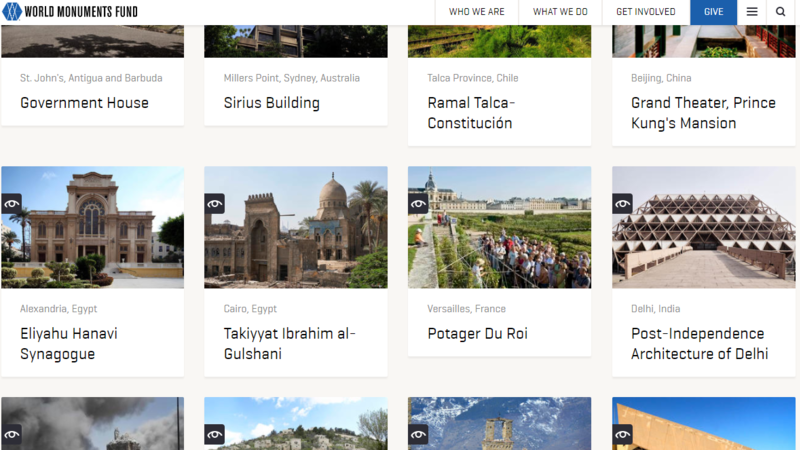Open the hamburger menu icon
800x450 pixels.
tap(752, 12)
